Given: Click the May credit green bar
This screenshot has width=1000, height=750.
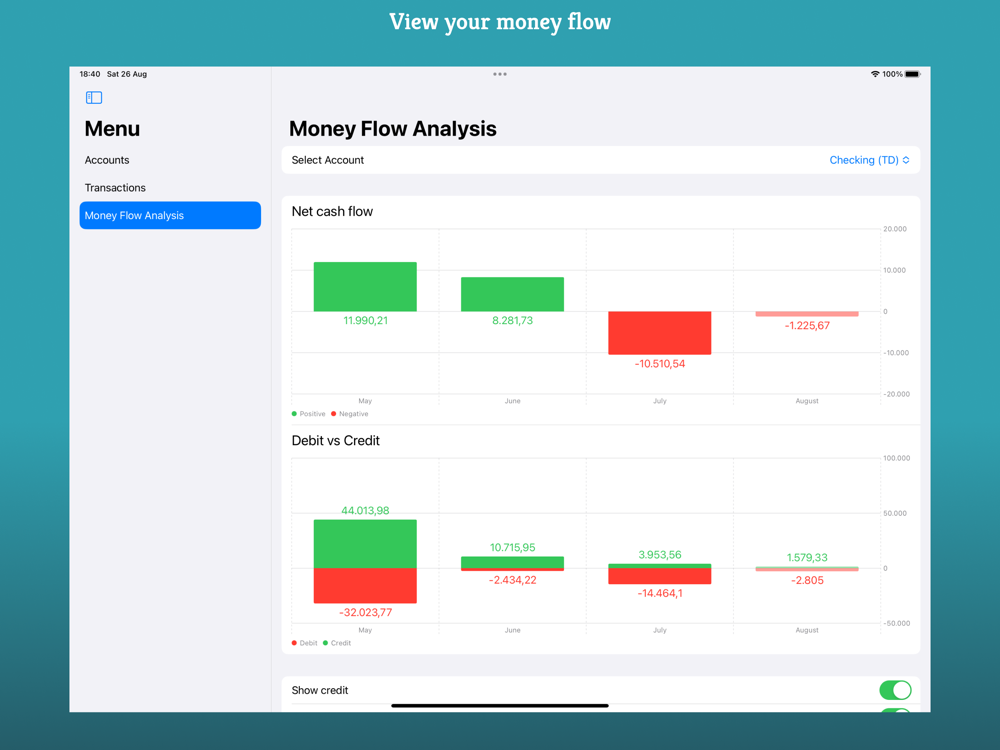Looking at the screenshot, I should tap(365, 544).
